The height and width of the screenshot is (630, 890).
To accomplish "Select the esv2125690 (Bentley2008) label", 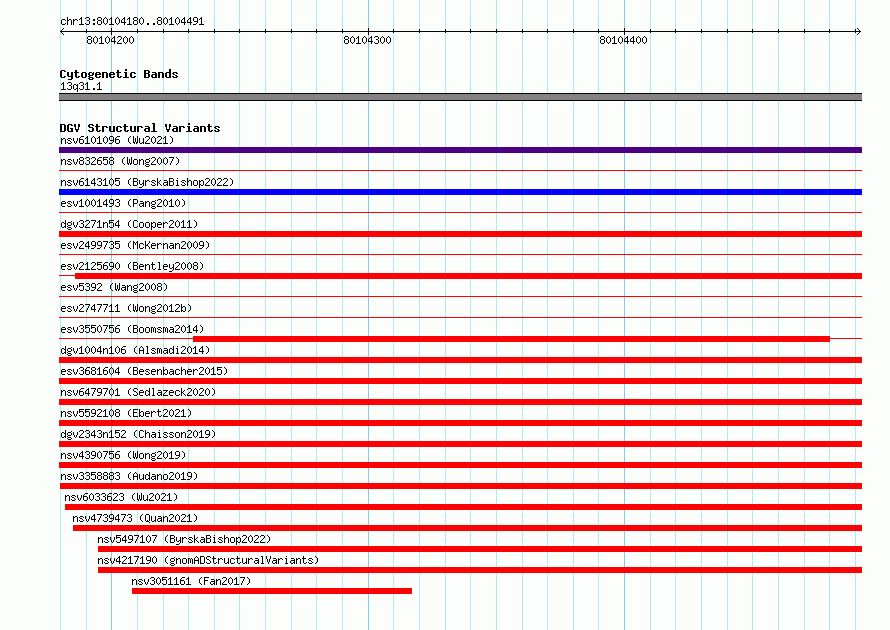I will coord(132,266).
